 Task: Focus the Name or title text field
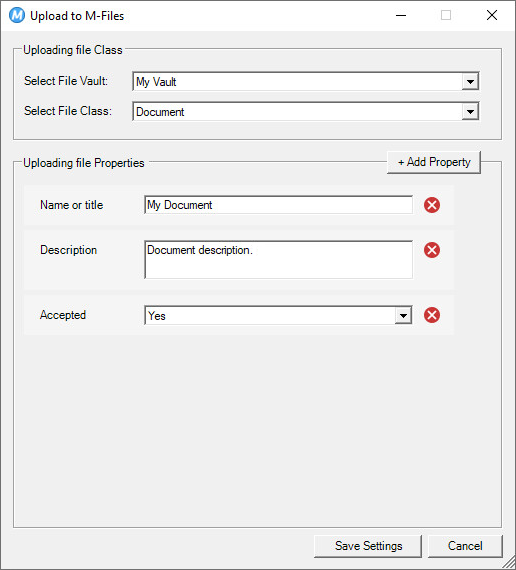pyautogui.click(x=279, y=205)
